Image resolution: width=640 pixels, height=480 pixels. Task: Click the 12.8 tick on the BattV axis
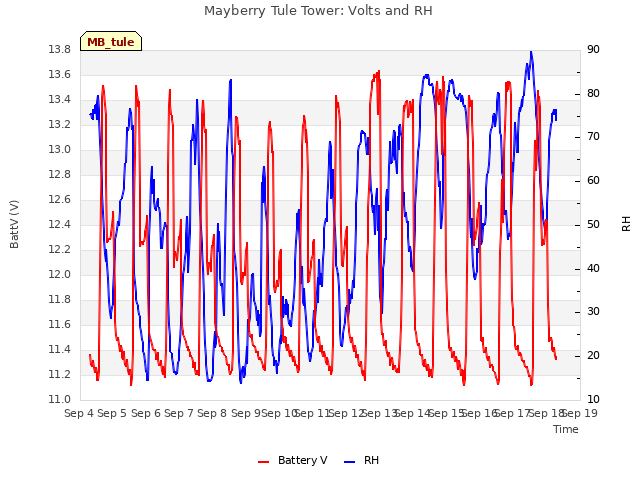(60, 175)
